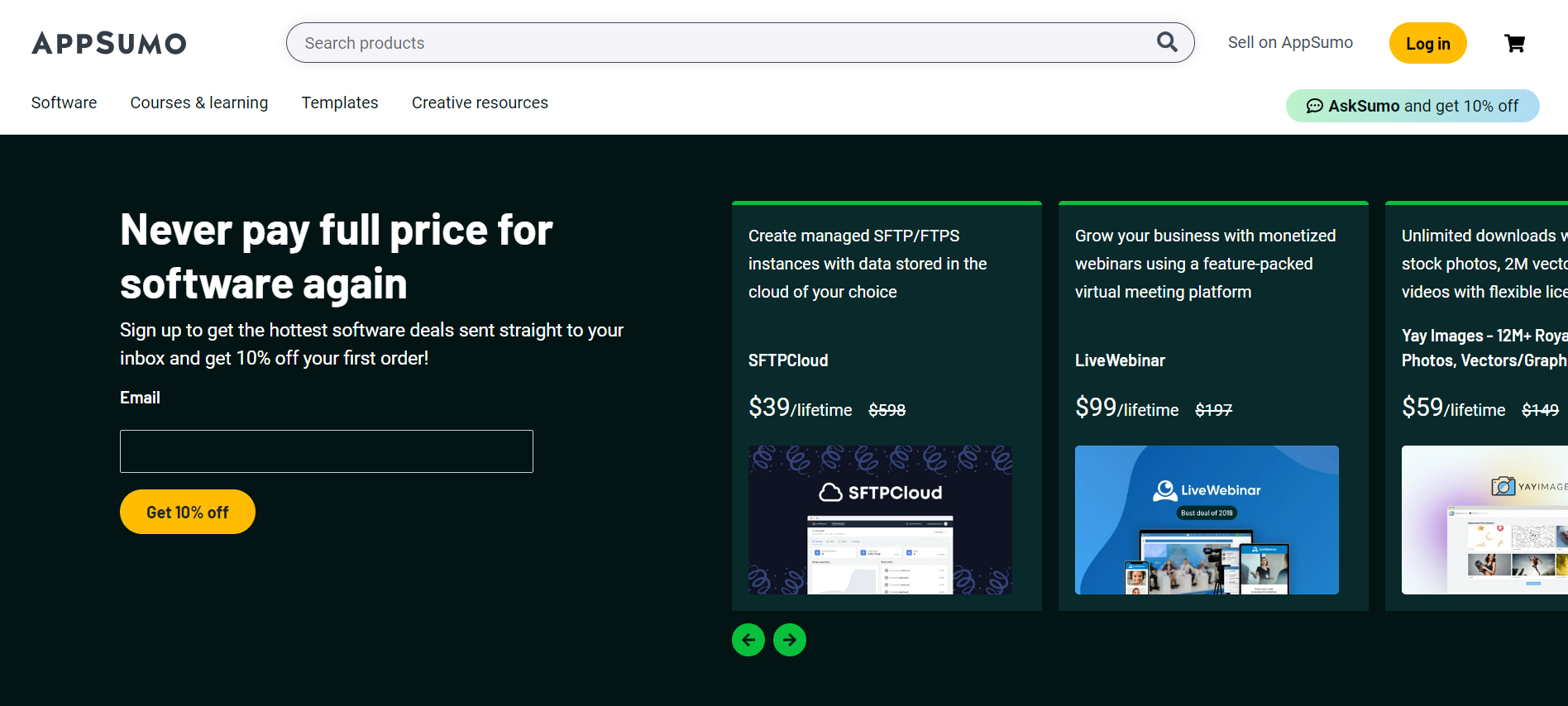Open Sell on AppSumo link
1568x706 pixels.
pyautogui.click(x=1290, y=42)
